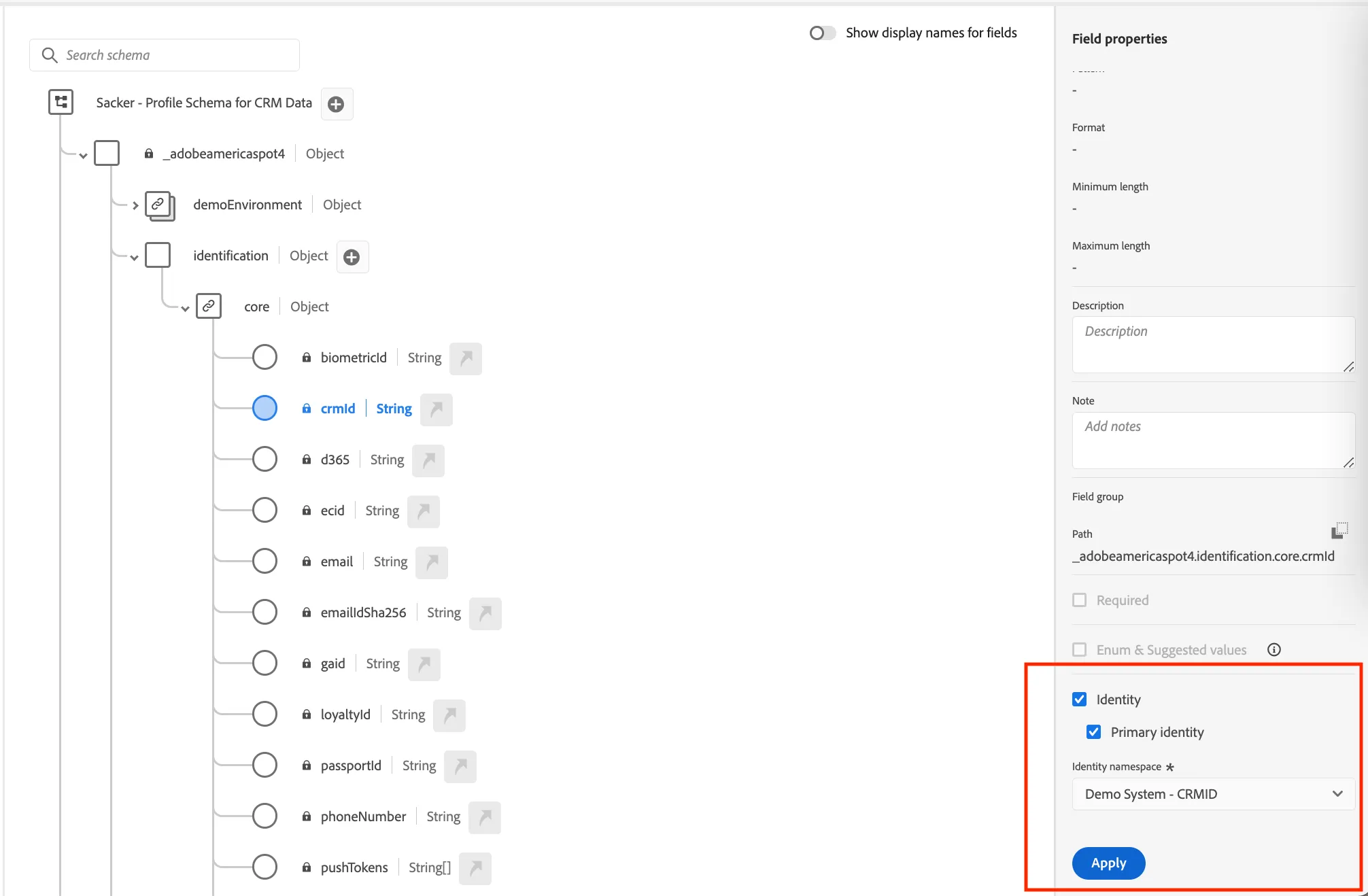Select the phoneNumber field name

point(363,816)
